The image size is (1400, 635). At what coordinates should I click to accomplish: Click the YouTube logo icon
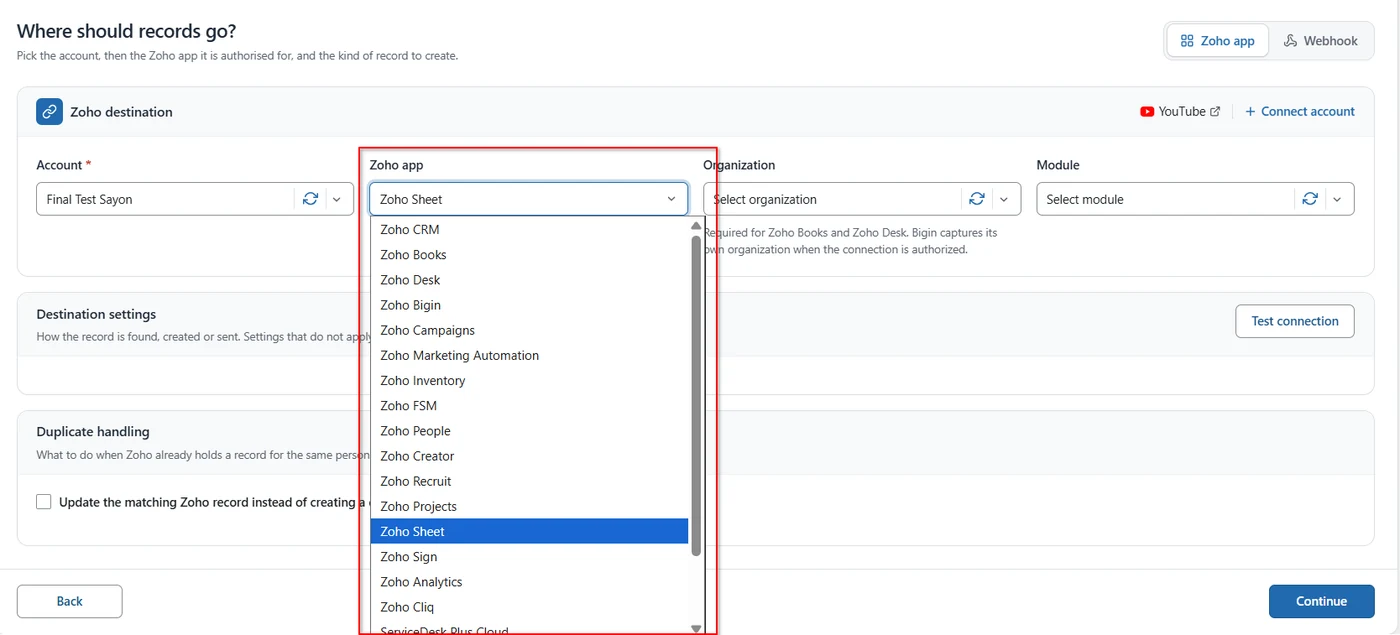coord(1147,112)
